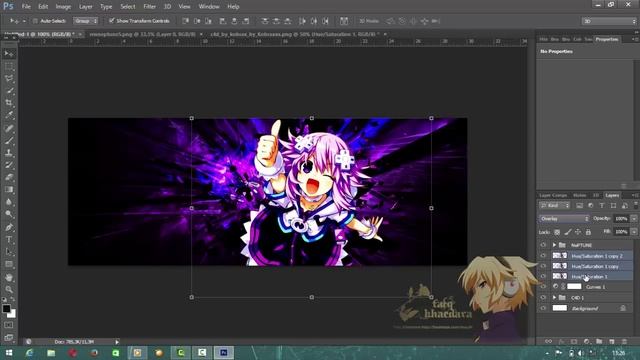Open the Filter menu
Image resolution: width=640 pixels, height=360 pixels.
click(149, 7)
